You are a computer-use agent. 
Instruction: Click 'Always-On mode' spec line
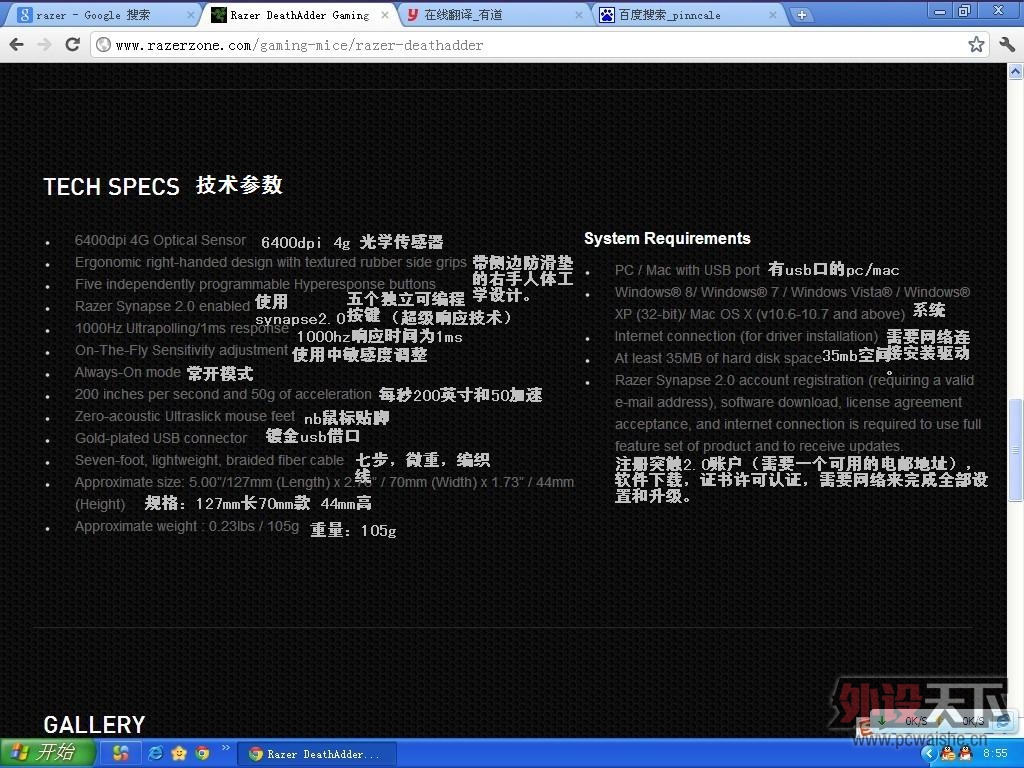[x=127, y=372]
